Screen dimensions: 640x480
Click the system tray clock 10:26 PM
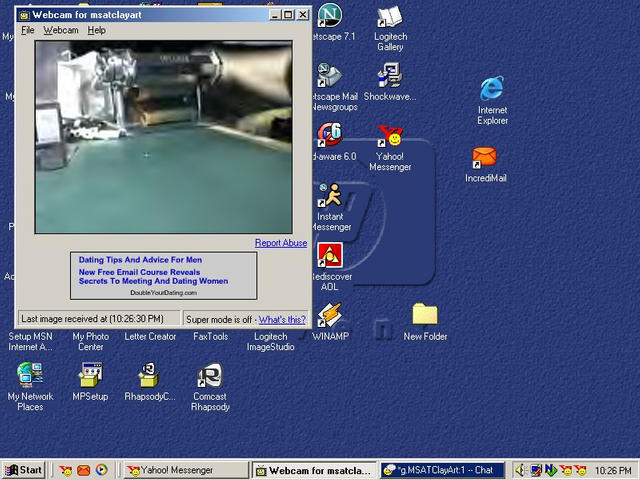pos(613,471)
